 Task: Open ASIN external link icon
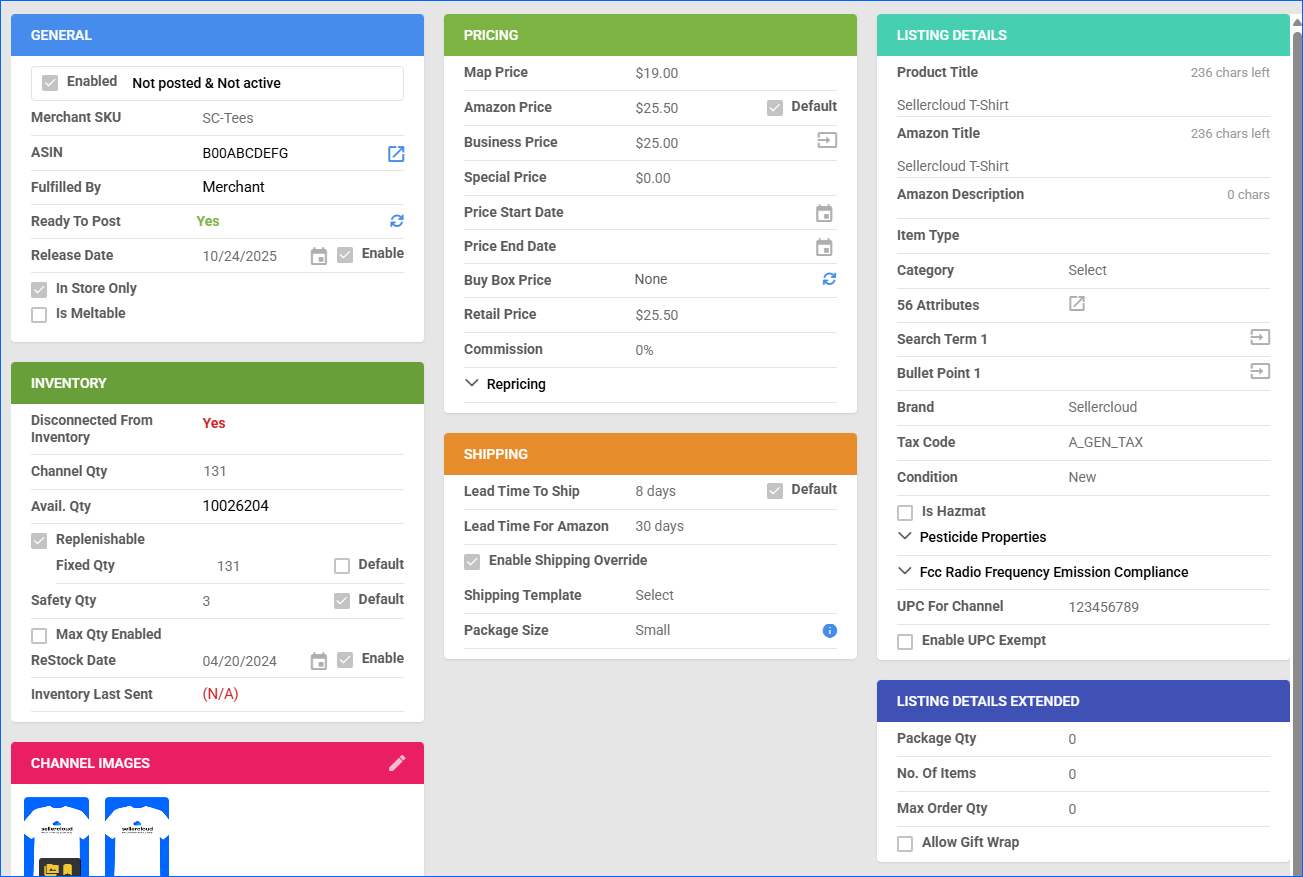[x=396, y=154]
